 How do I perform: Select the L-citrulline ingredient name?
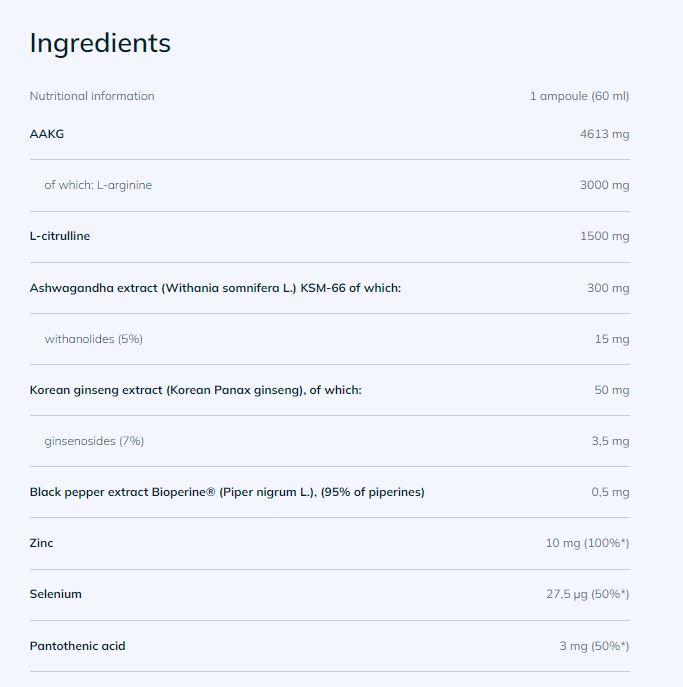click(60, 236)
